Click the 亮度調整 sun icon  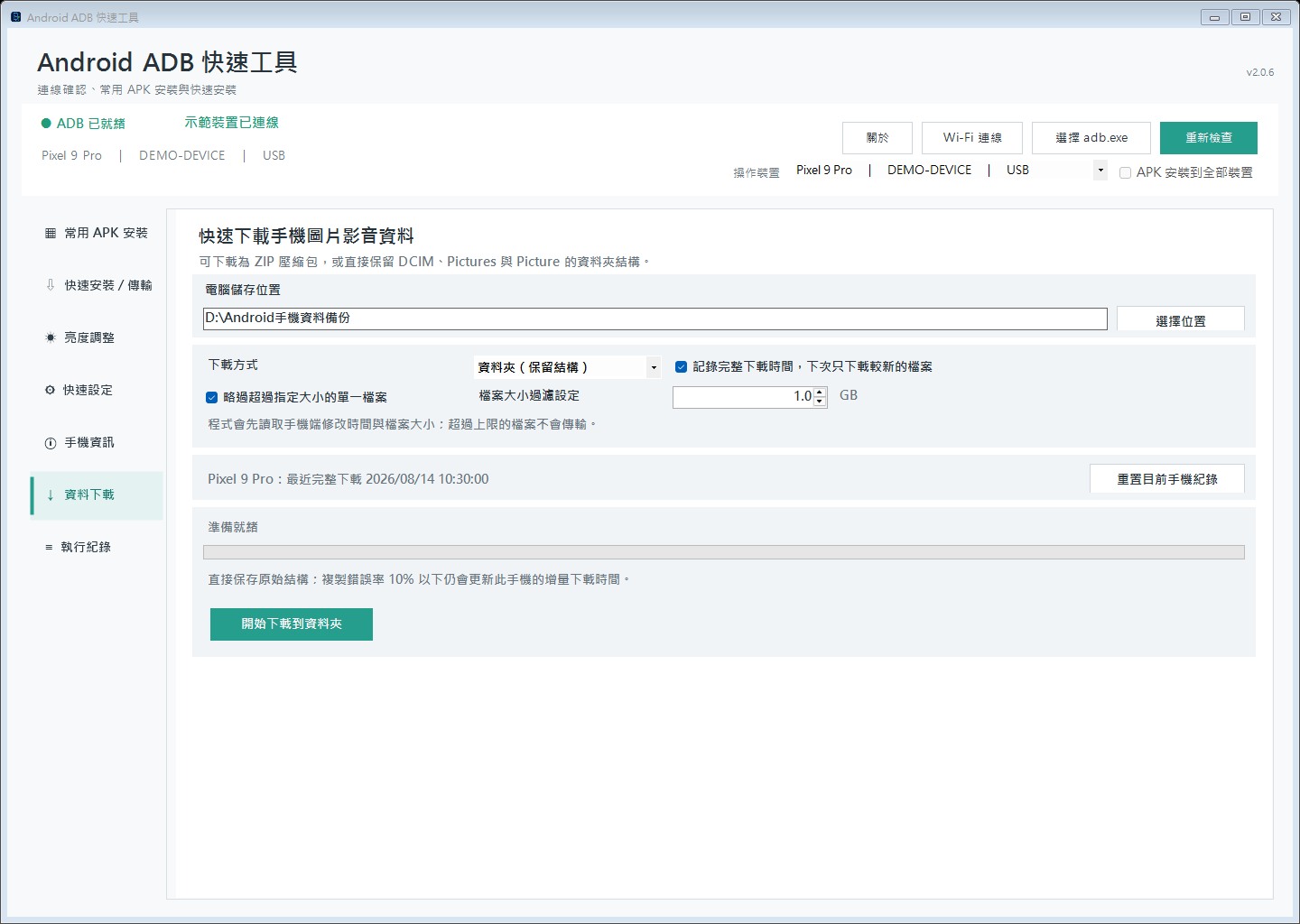(x=51, y=337)
